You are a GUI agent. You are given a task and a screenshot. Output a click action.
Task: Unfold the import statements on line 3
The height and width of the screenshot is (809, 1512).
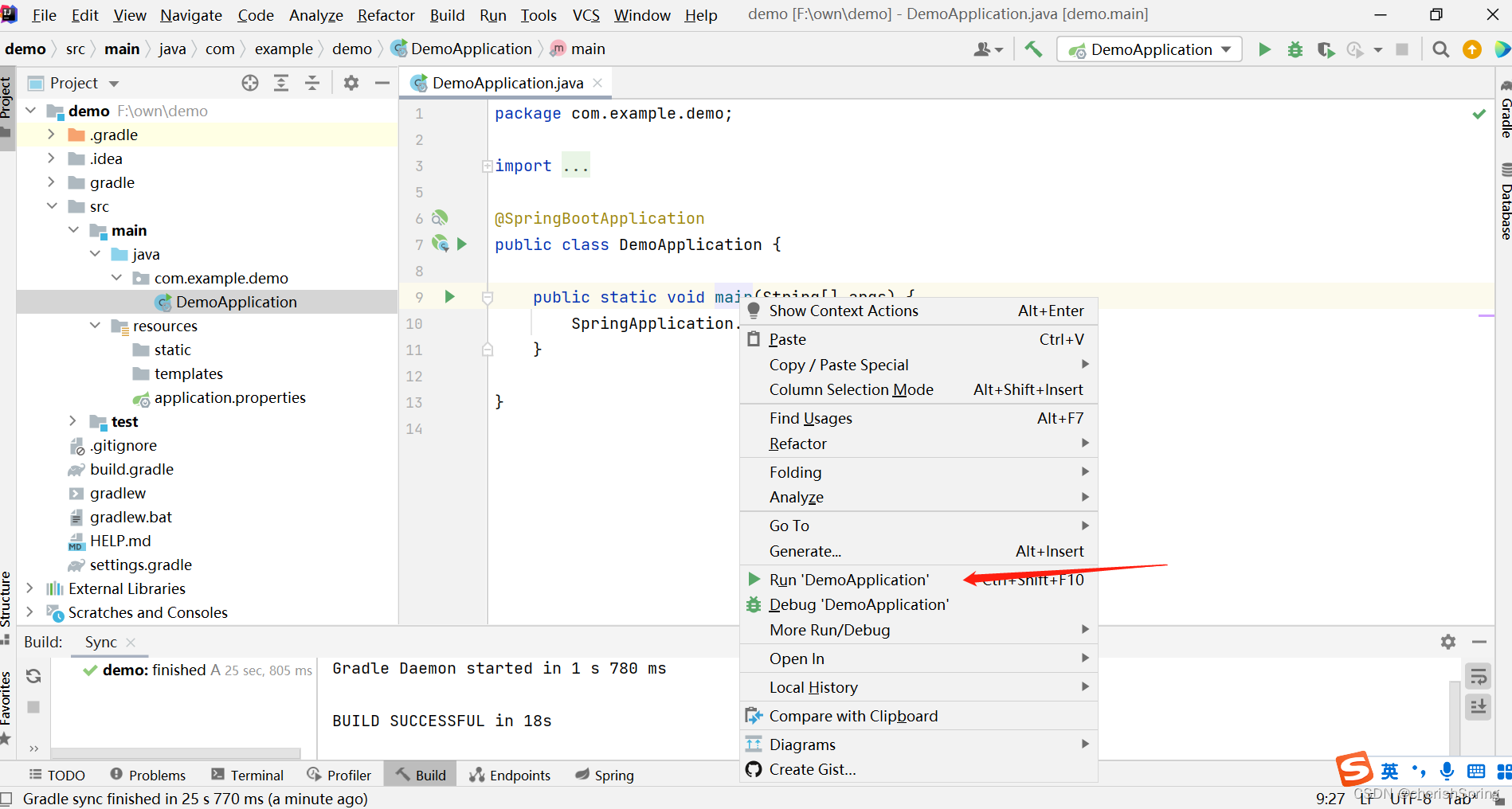point(487,166)
